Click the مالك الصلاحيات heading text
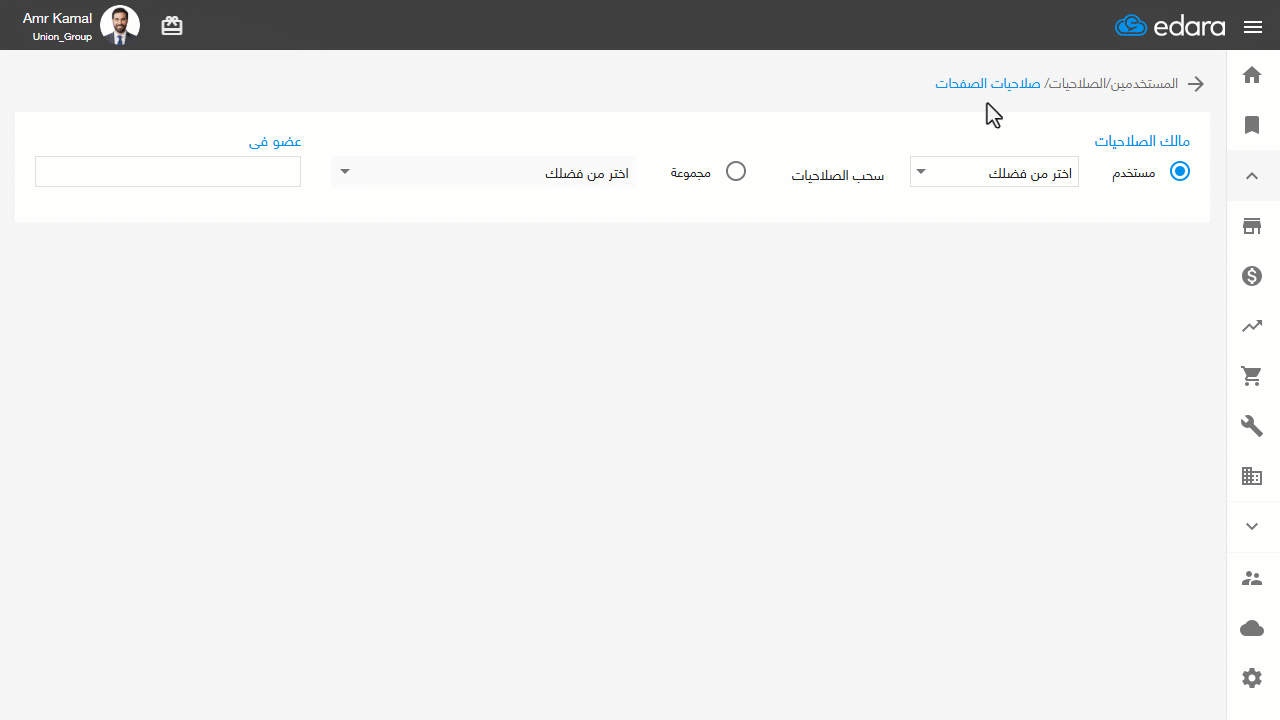The height and width of the screenshot is (720, 1280). click(1142, 141)
